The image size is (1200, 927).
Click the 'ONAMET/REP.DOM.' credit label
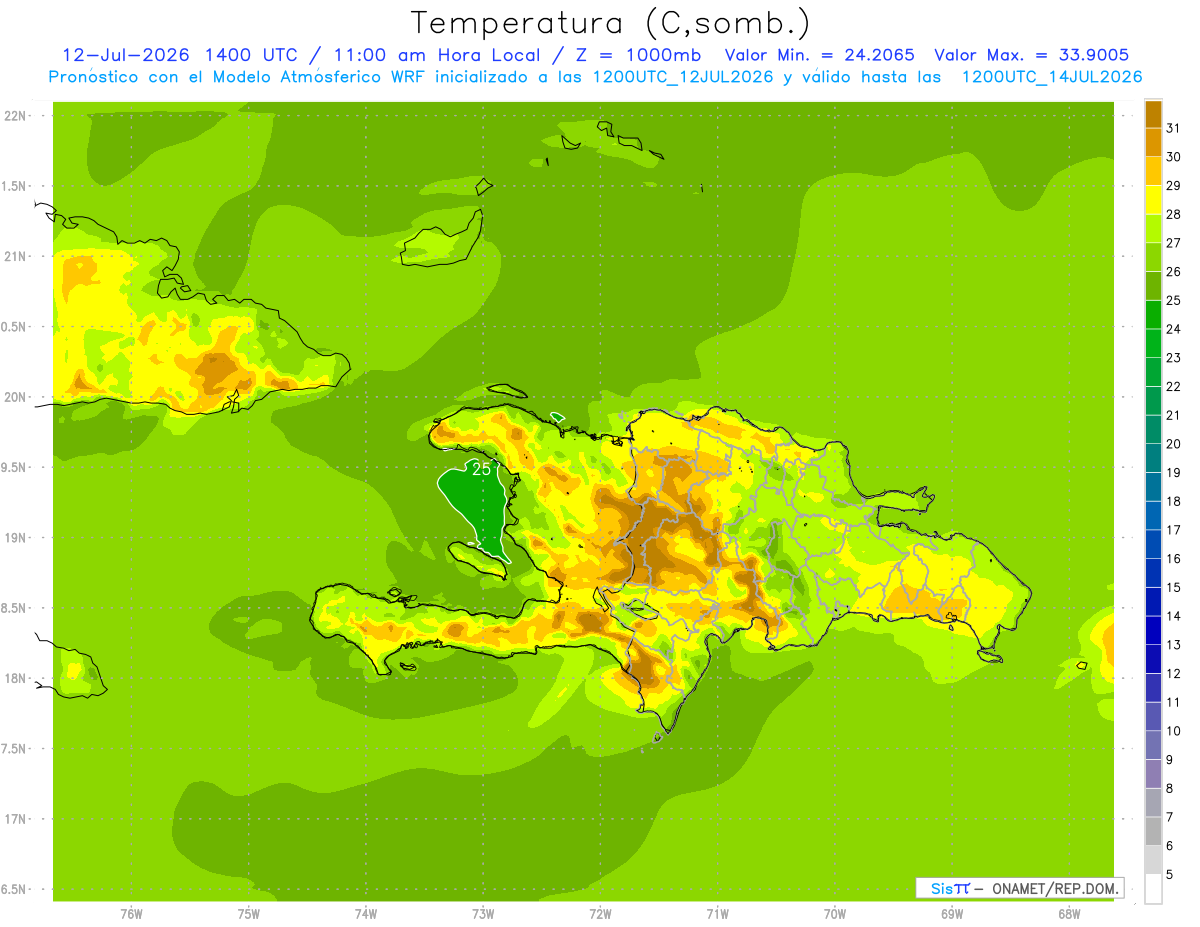pos(1054,888)
